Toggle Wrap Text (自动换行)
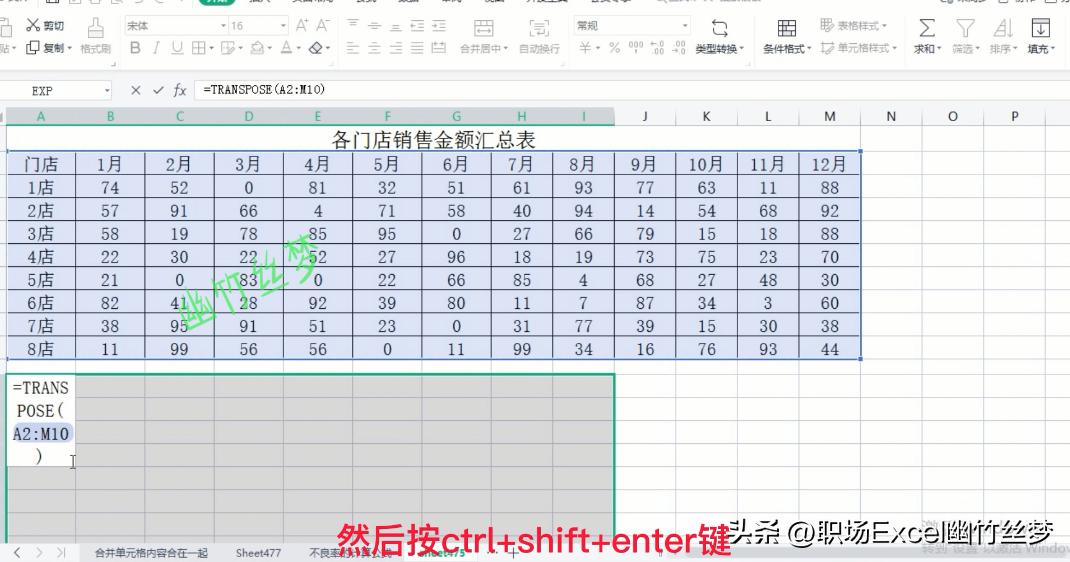This screenshot has width=1070, height=562. coord(539,36)
